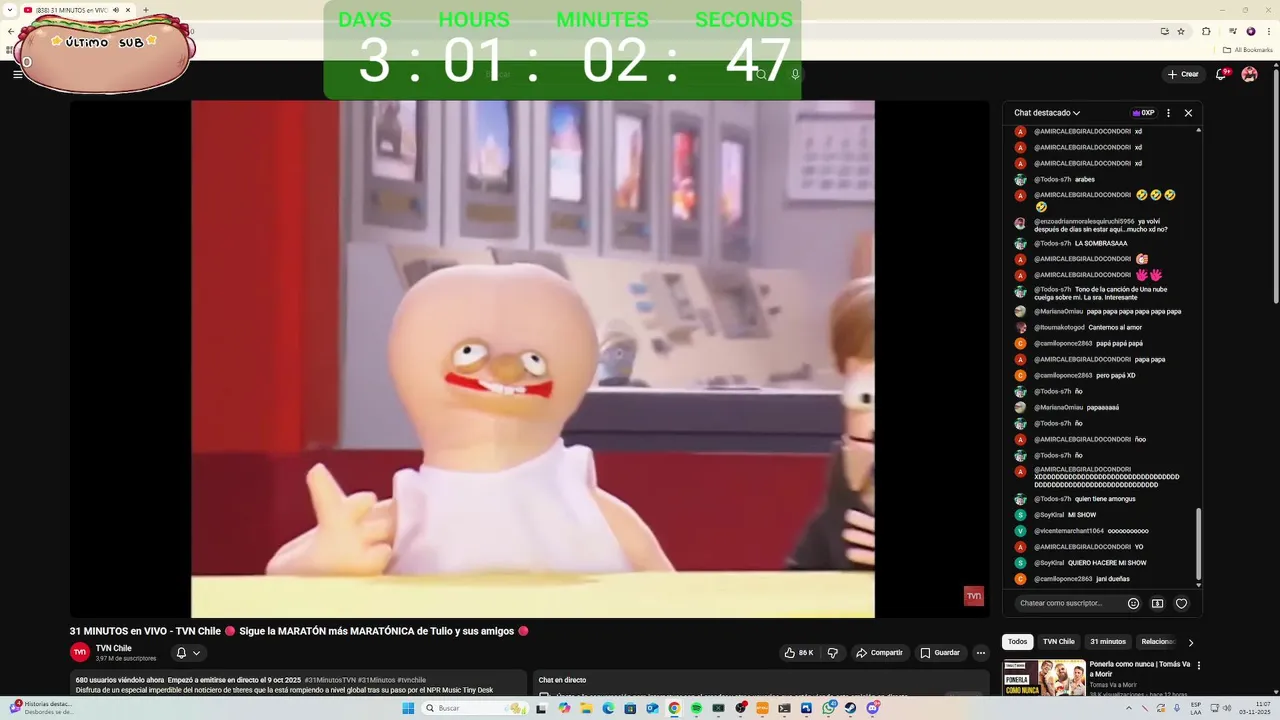Select the Relacionados filter chip

tap(1158, 642)
